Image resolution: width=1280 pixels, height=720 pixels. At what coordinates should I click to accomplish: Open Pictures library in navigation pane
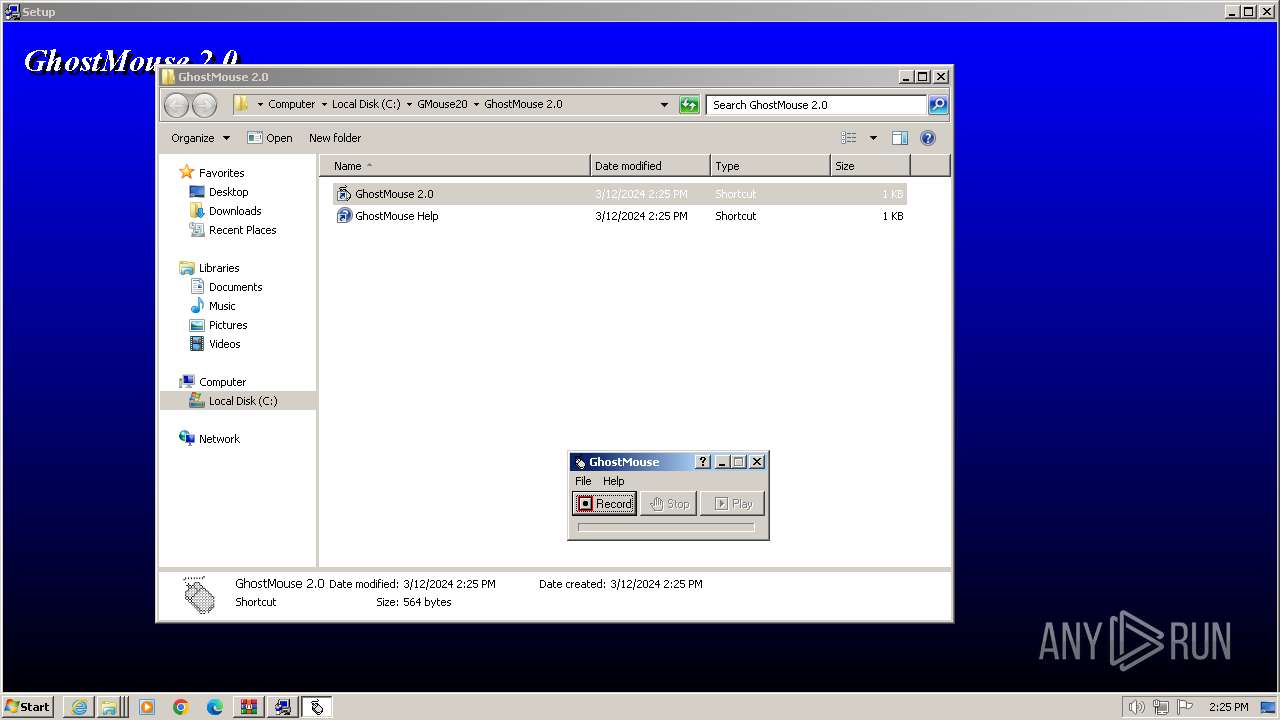pyautogui.click(x=228, y=325)
